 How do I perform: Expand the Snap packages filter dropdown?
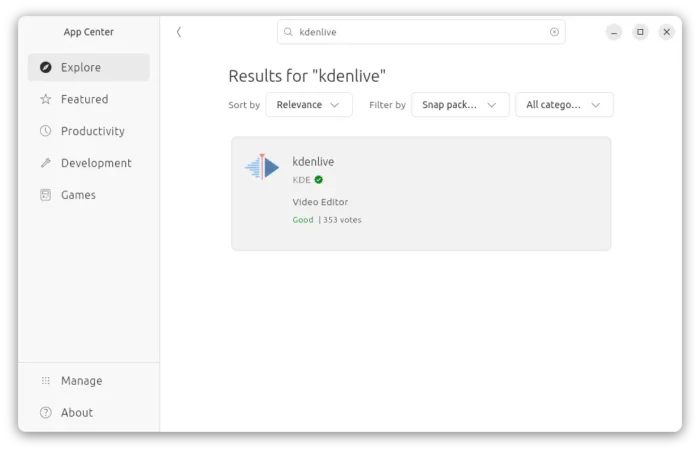coord(460,105)
